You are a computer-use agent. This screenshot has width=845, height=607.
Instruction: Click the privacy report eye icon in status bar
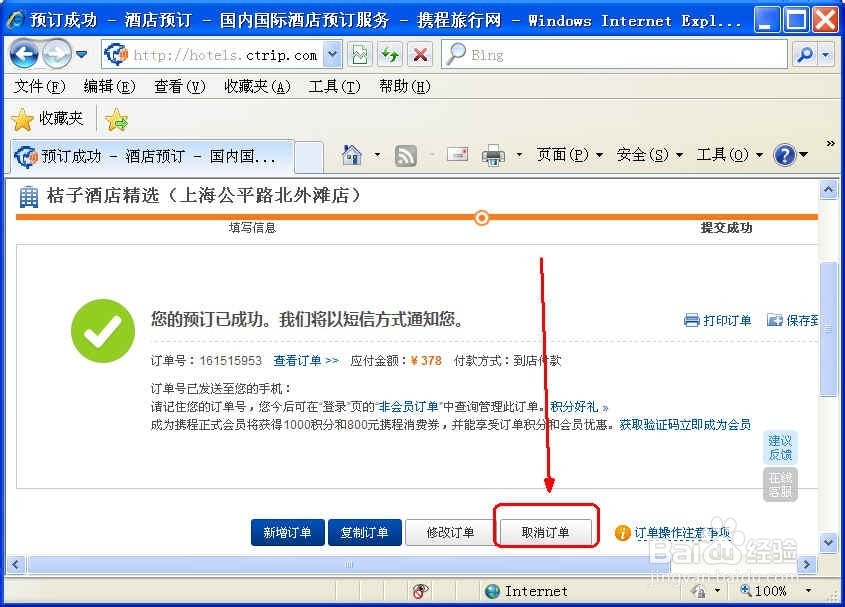(420, 591)
